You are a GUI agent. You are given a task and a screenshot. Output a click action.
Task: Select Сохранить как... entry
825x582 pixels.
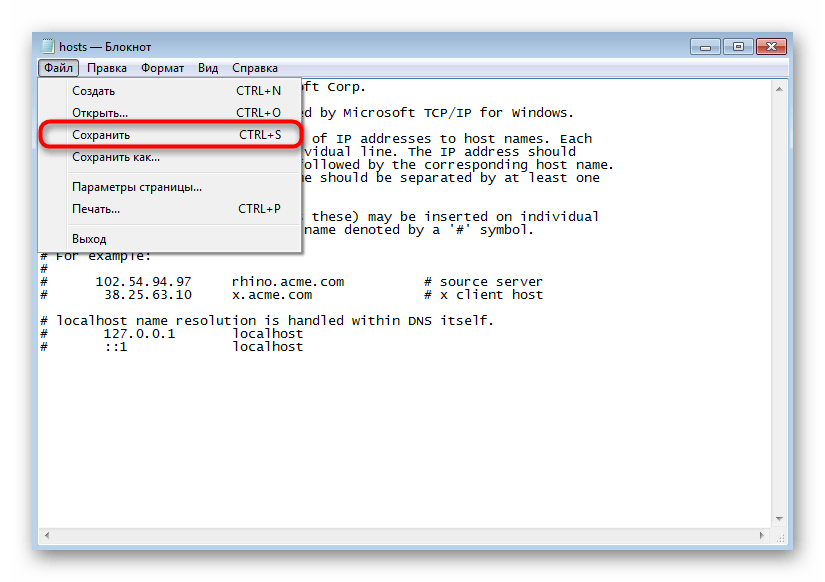(x=170, y=157)
